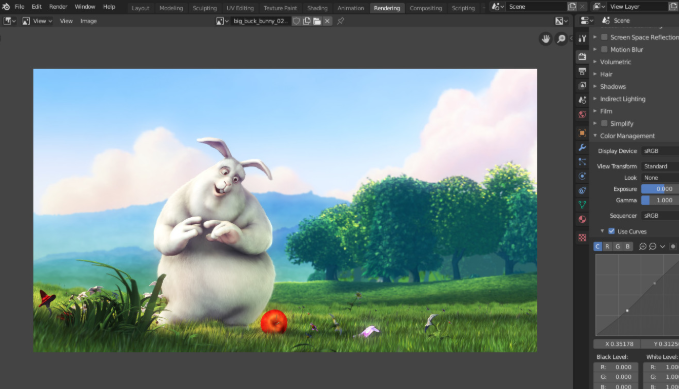679x389 pixels.
Task: Open the Tool properties tab icon
Action: [x=582, y=39]
